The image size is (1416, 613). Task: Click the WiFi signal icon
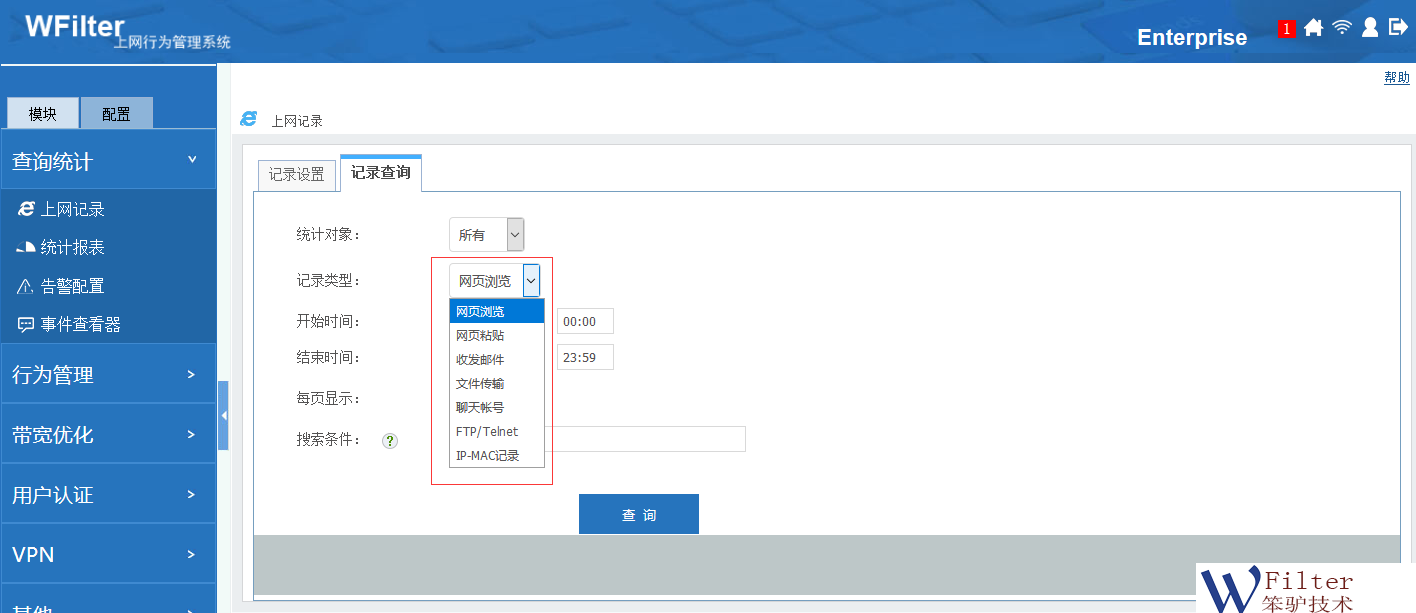coord(1342,28)
